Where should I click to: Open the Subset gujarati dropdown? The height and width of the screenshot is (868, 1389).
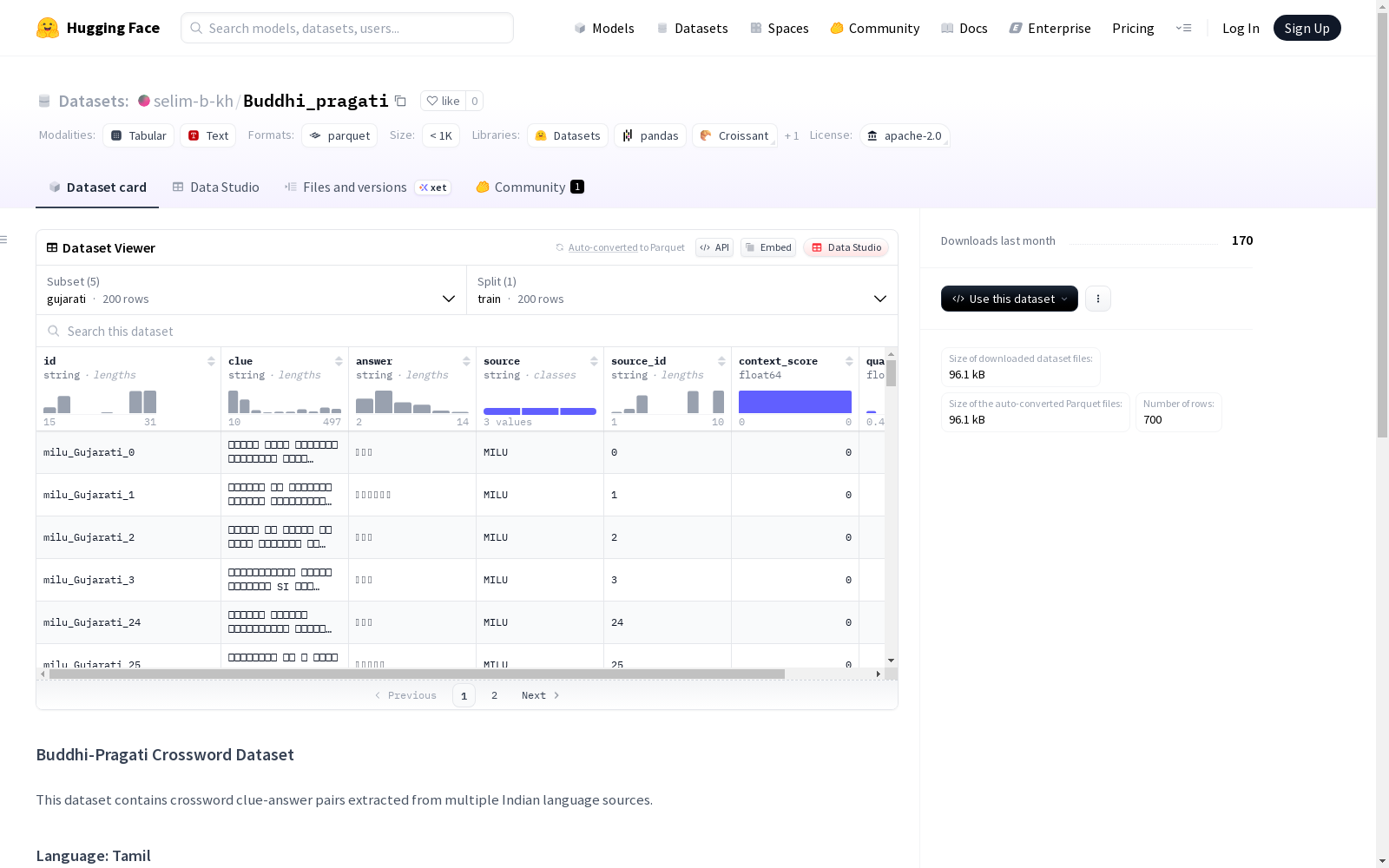pyautogui.click(x=252, y=290)
